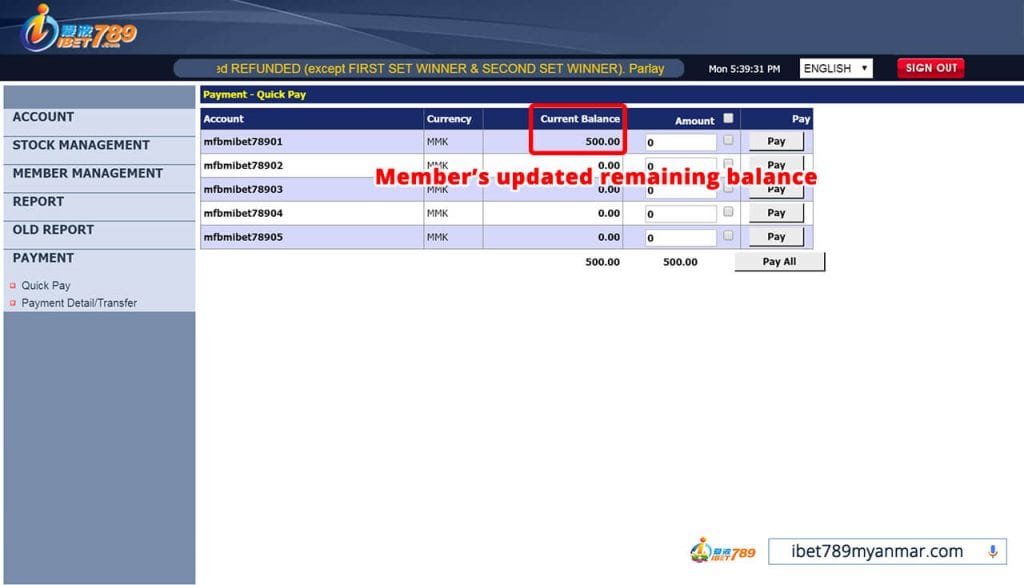The width and height of the screenshot is (1024, 585).
Task: Check the checkbox on the mfbmibet78901 row
Action: coord(729,141)
